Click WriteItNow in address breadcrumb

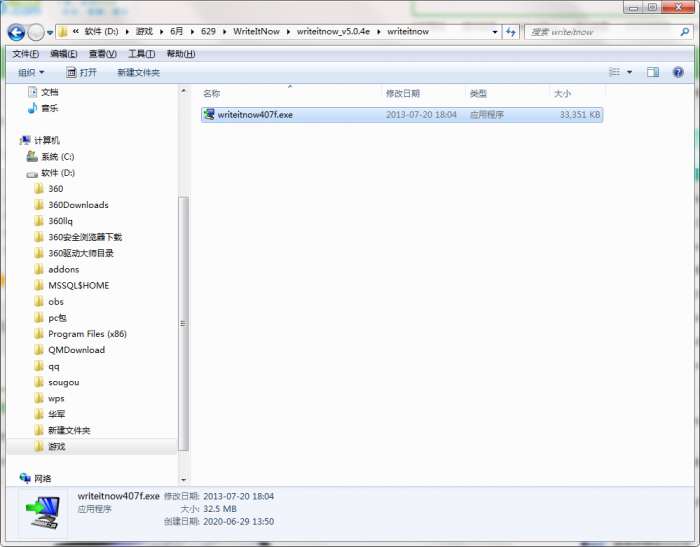(x=256, y=32)
